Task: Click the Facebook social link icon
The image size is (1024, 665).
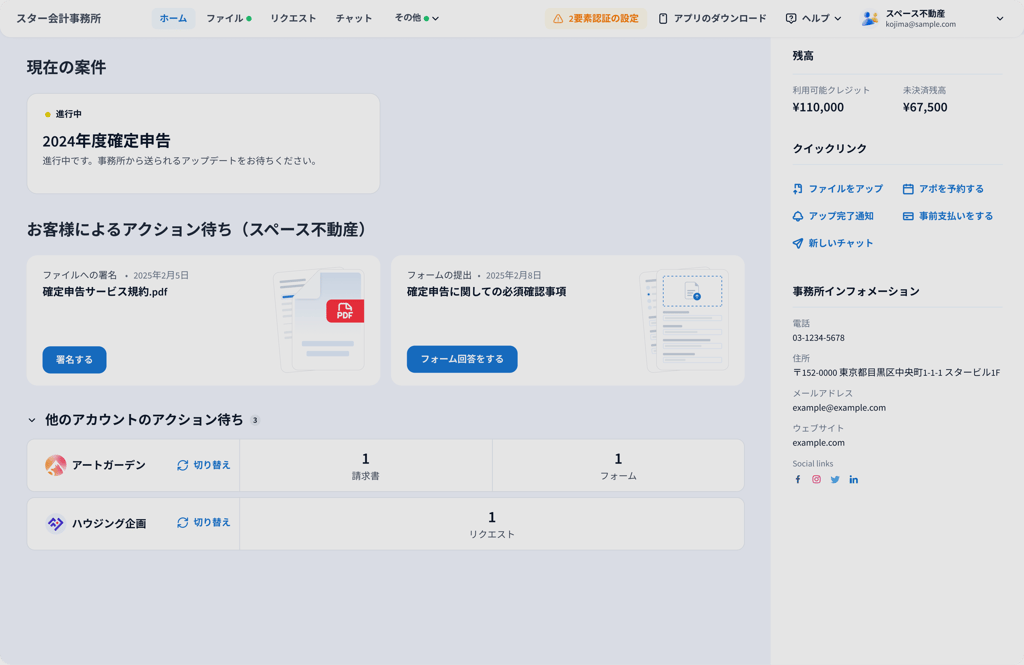Action: pos(797,480)
